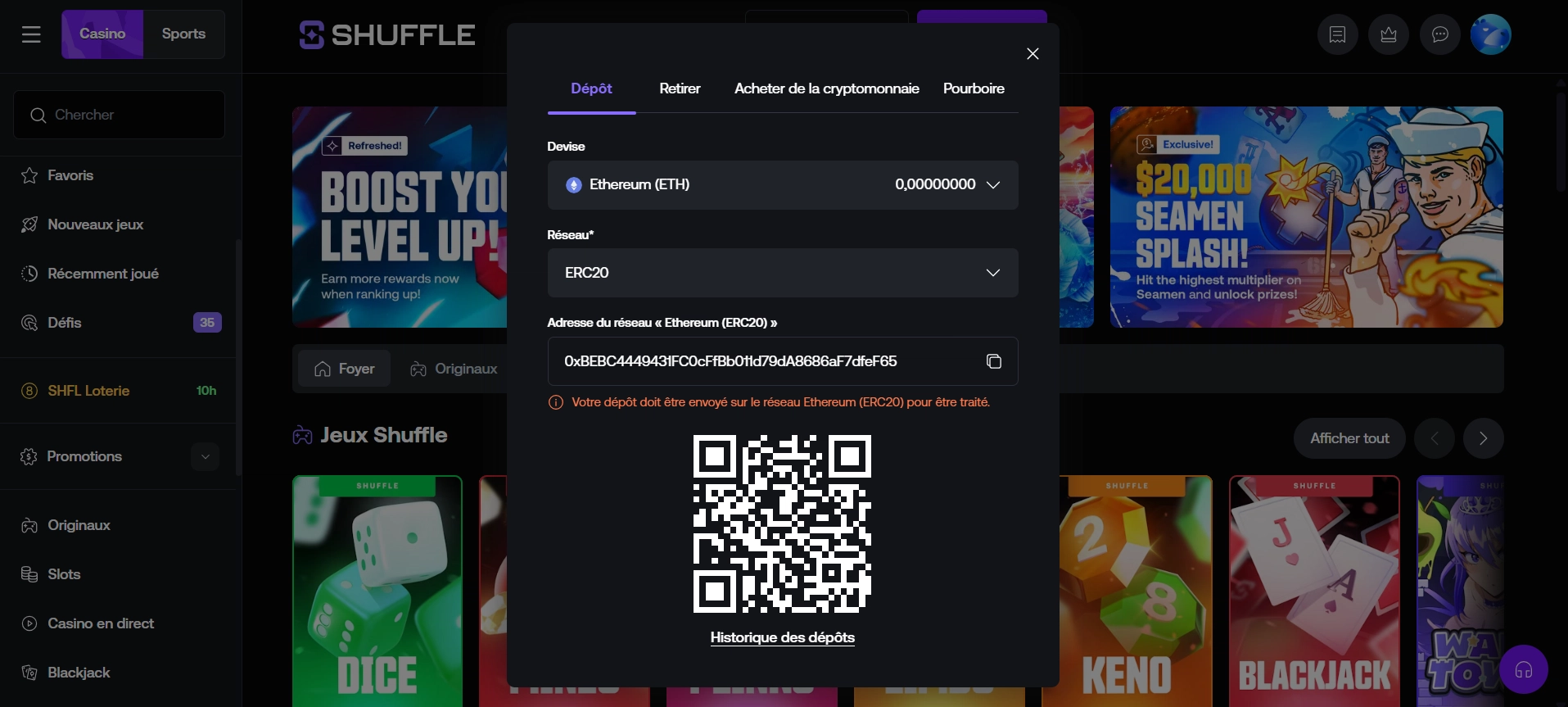Click the 0,00000000 balance value

935,185
